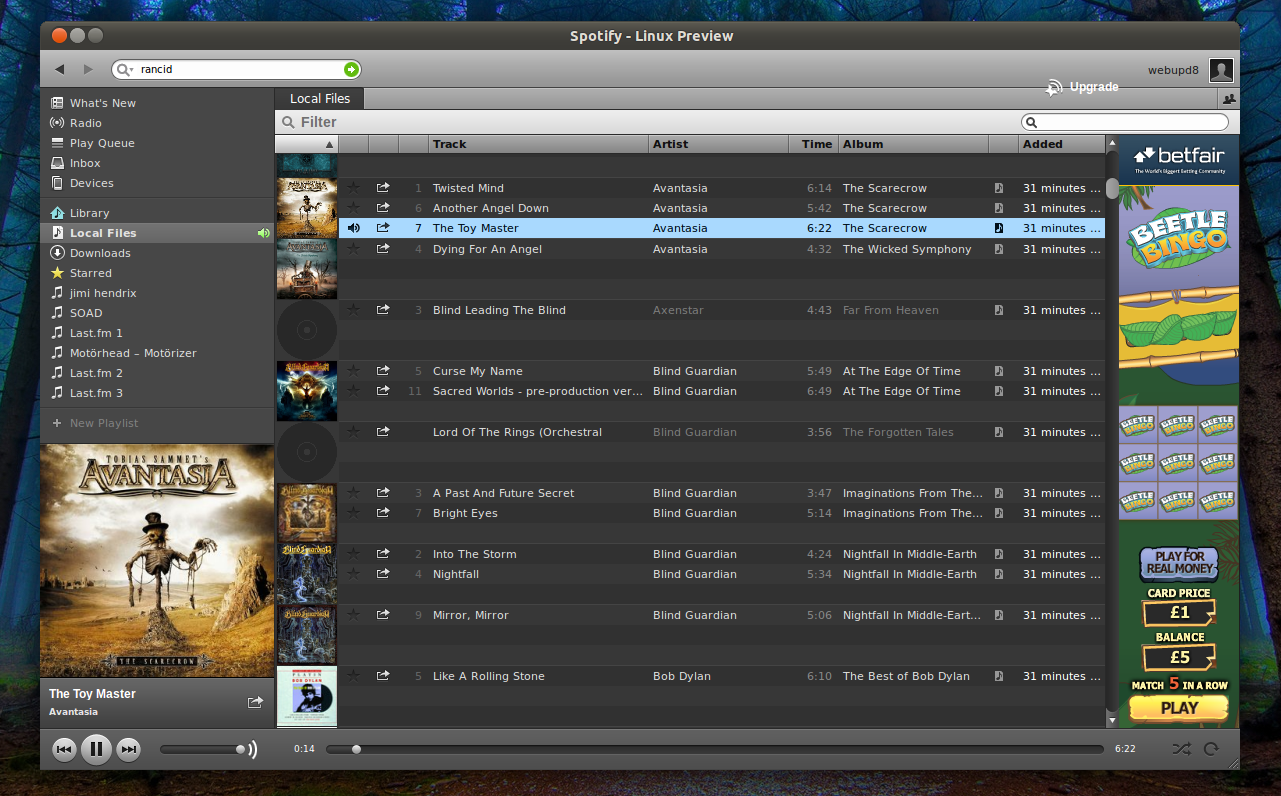Toggle shuffle playback
This screenshot has width=1281, height=796.
(1181, 748)
